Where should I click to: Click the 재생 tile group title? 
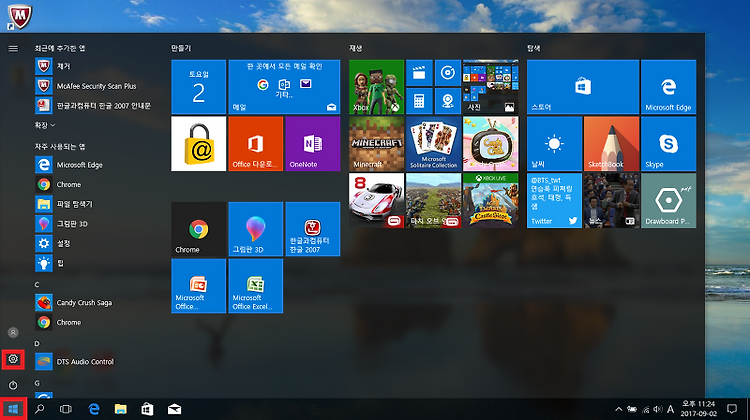coord(355,48)
